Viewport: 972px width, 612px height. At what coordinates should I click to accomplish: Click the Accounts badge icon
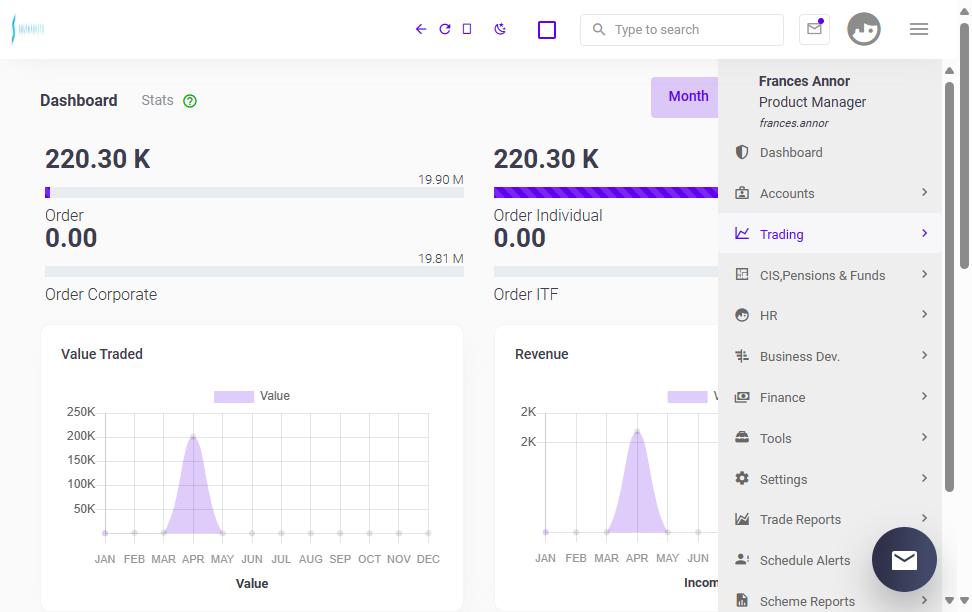point(741,193)
